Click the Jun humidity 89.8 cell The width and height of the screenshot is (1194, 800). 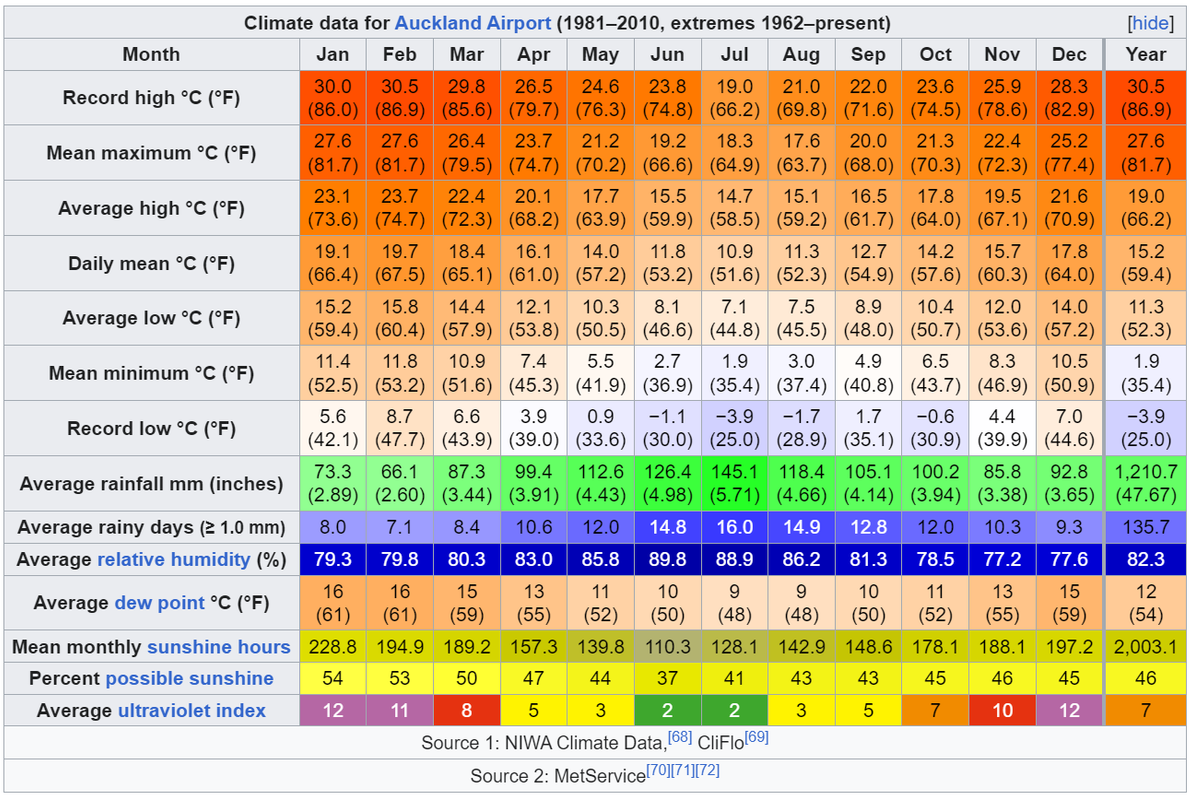click(668, 559)
